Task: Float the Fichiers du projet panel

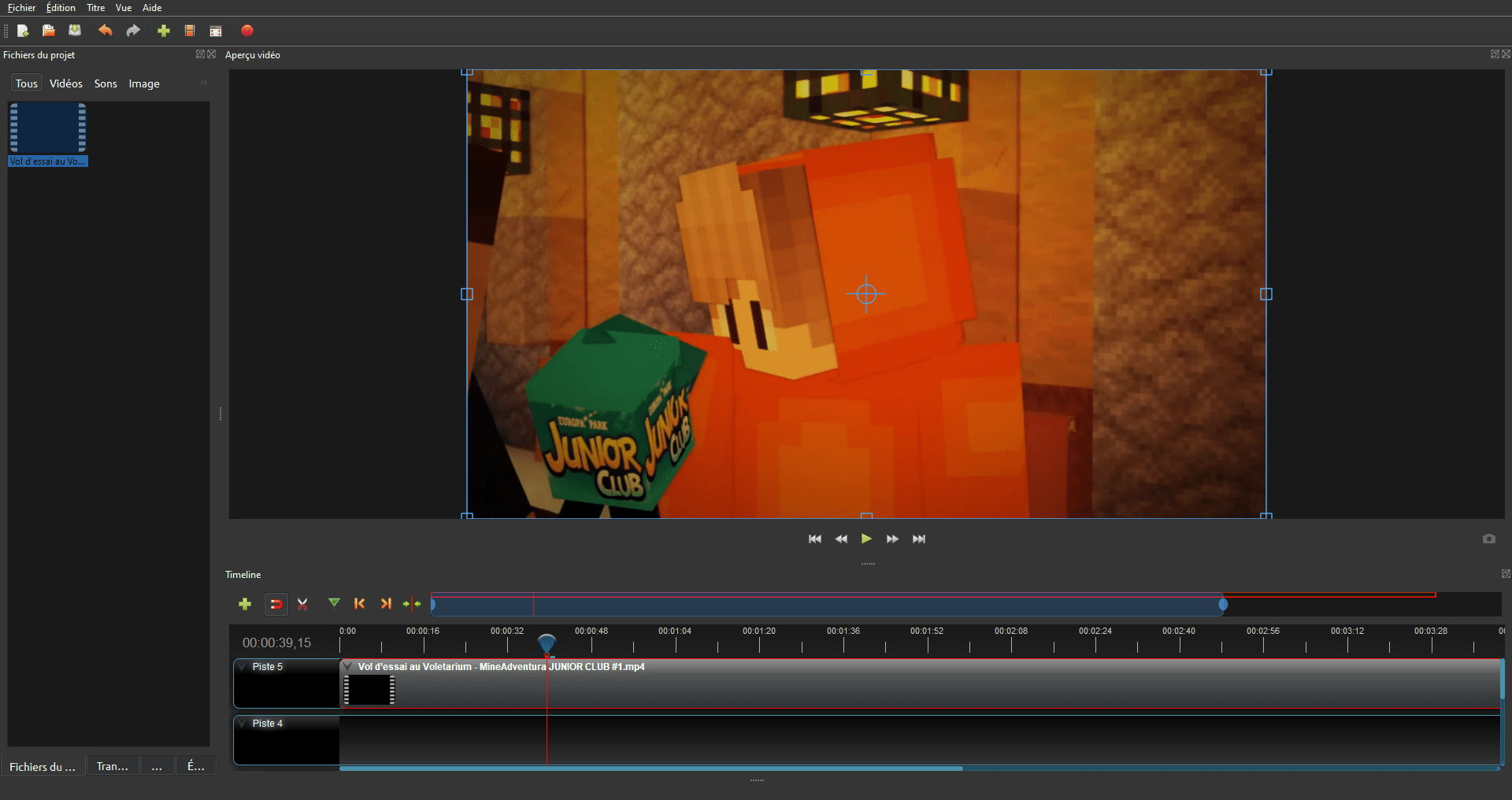Action: 200,54
